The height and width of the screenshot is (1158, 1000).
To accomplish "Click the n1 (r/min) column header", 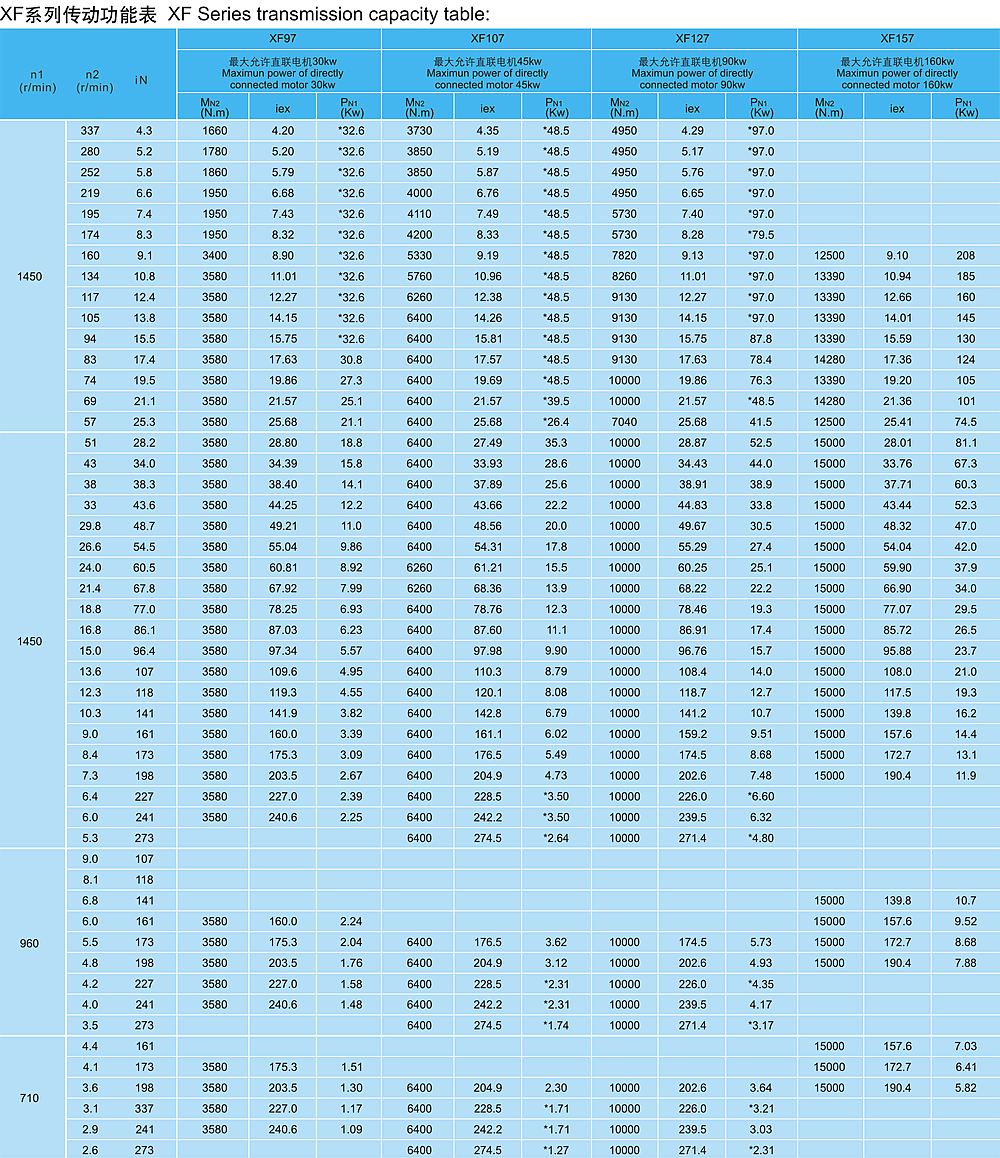I will click(37, 80).
